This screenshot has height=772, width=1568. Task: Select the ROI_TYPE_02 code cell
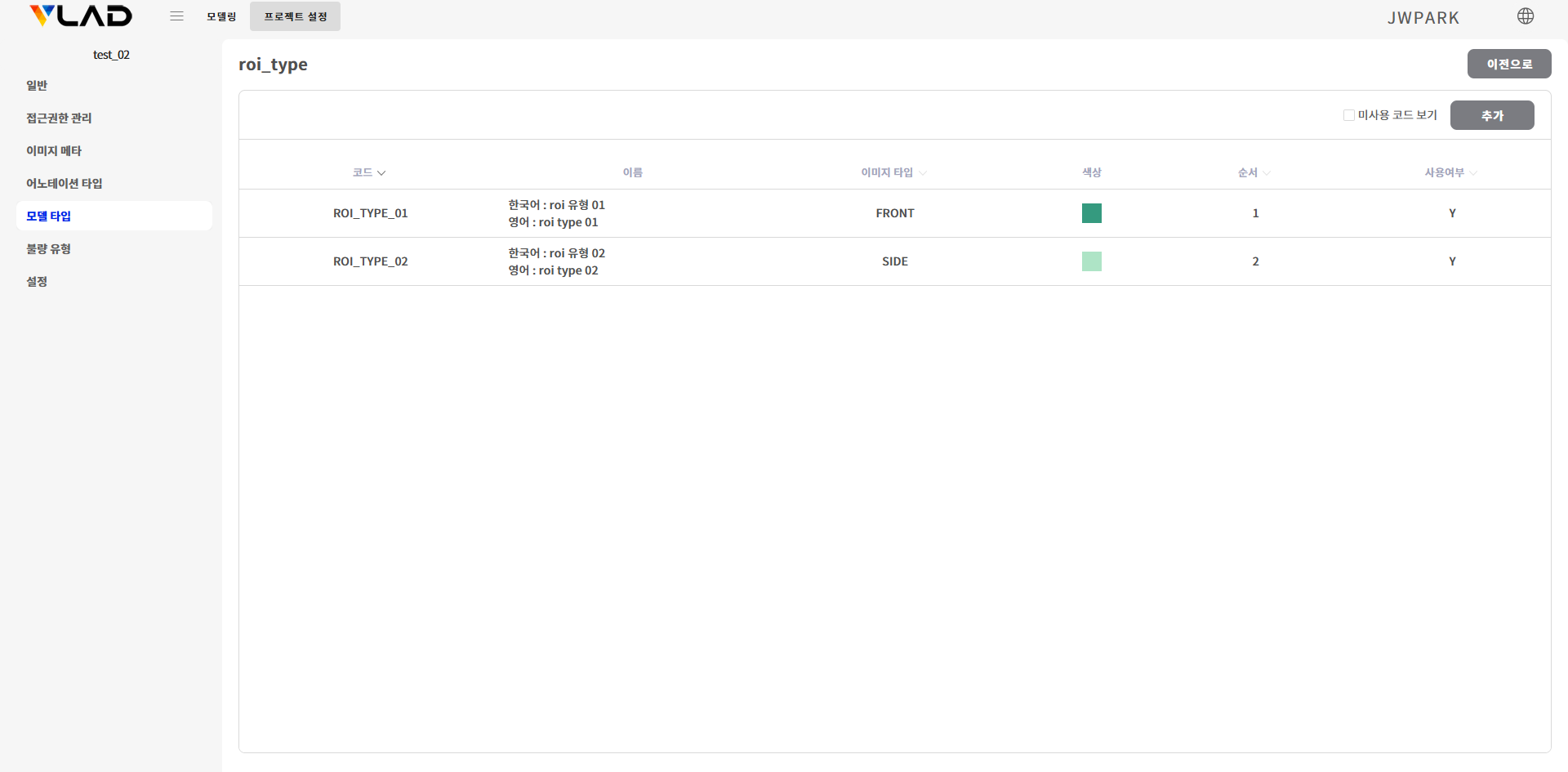pos(371,261)
